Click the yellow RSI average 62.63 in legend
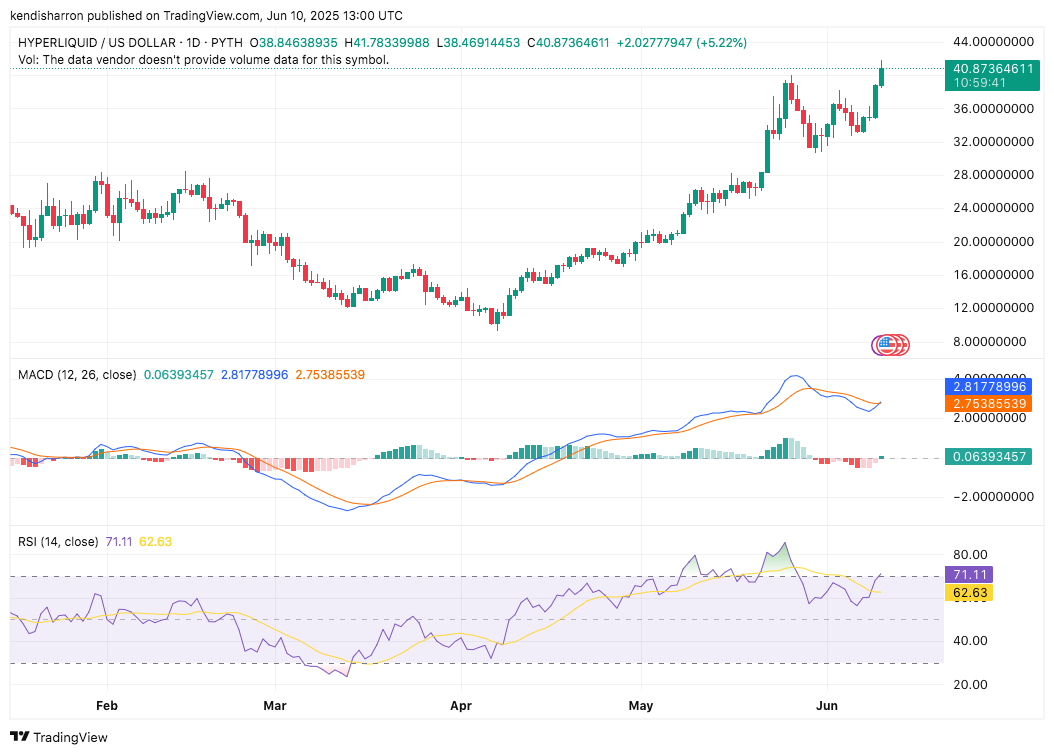The height and width of the screenshot is (754, 1054). (x=155, y=542)
